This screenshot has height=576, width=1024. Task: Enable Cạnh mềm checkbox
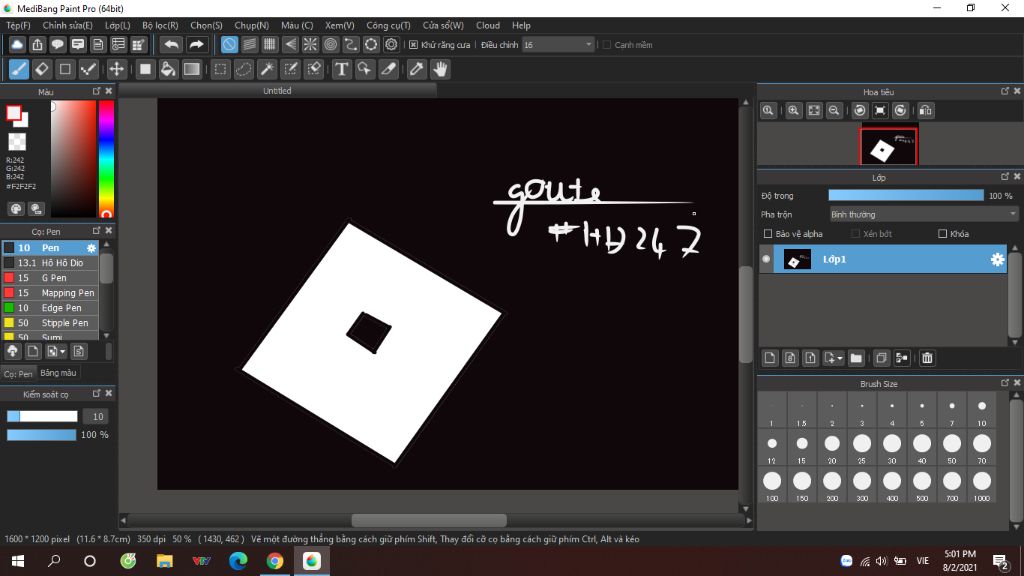tap(607, 45)
